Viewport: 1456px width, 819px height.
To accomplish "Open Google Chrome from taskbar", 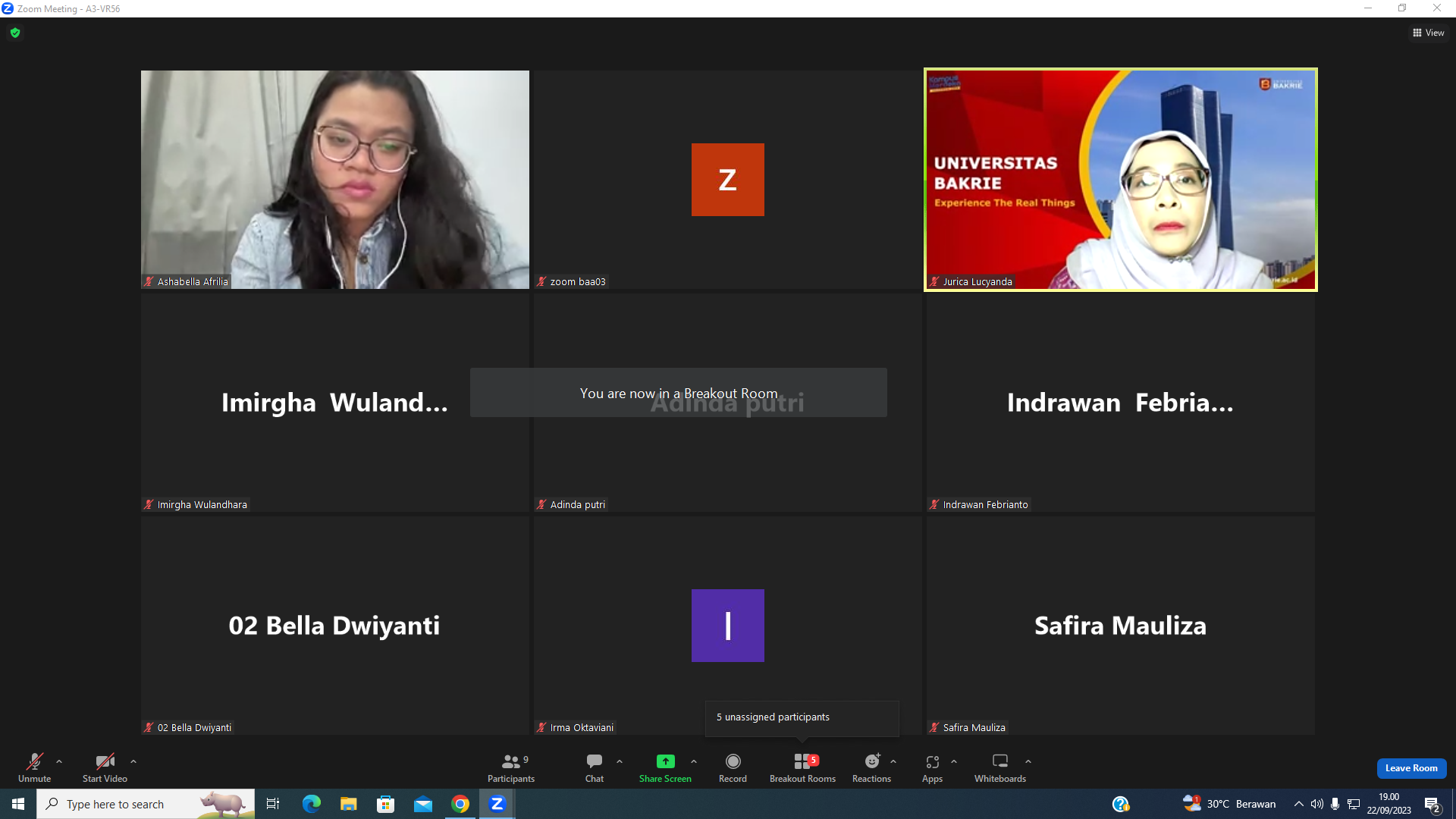I will (460, 804).
